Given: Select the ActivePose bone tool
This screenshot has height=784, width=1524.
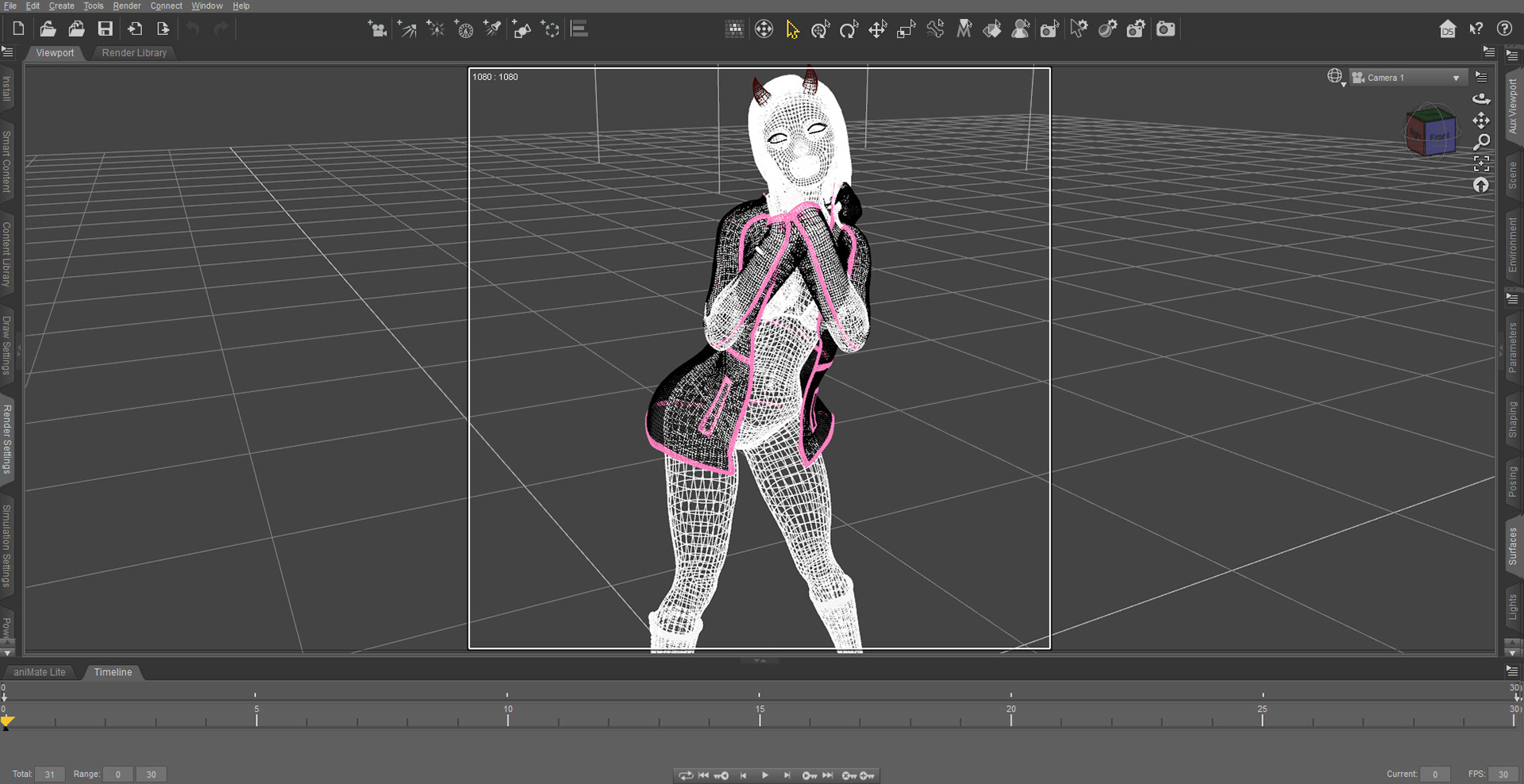Looking at the screenshot, I should coord(935,29).
